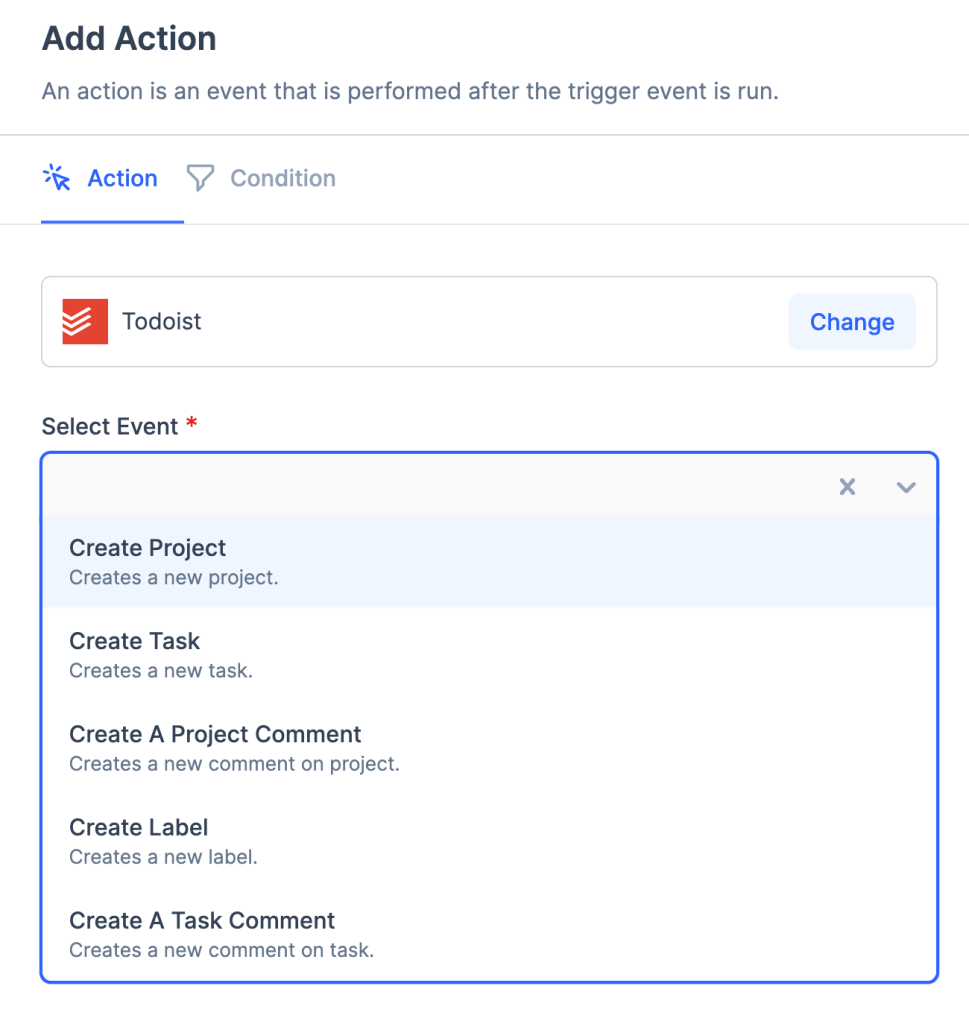Click the "Creates a new comment on project." text
Screen dimensions: 969x1024
pyautogui.click(x=234, y=764)
